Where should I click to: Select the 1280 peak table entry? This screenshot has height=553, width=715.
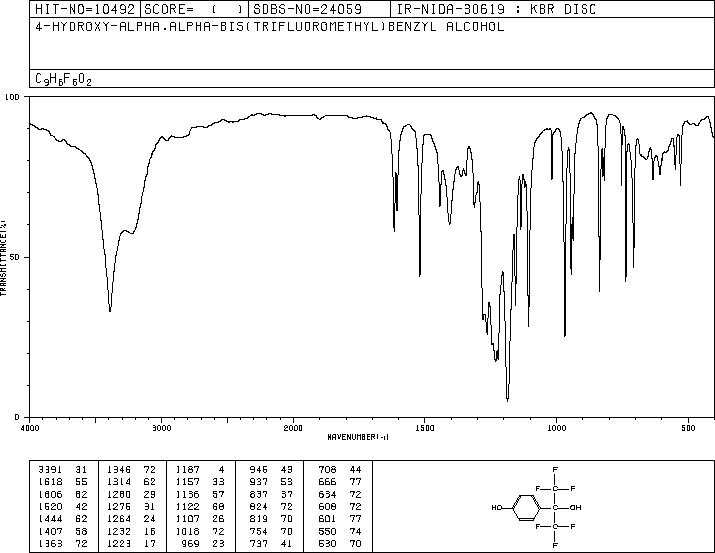click(x=131, y=494)
